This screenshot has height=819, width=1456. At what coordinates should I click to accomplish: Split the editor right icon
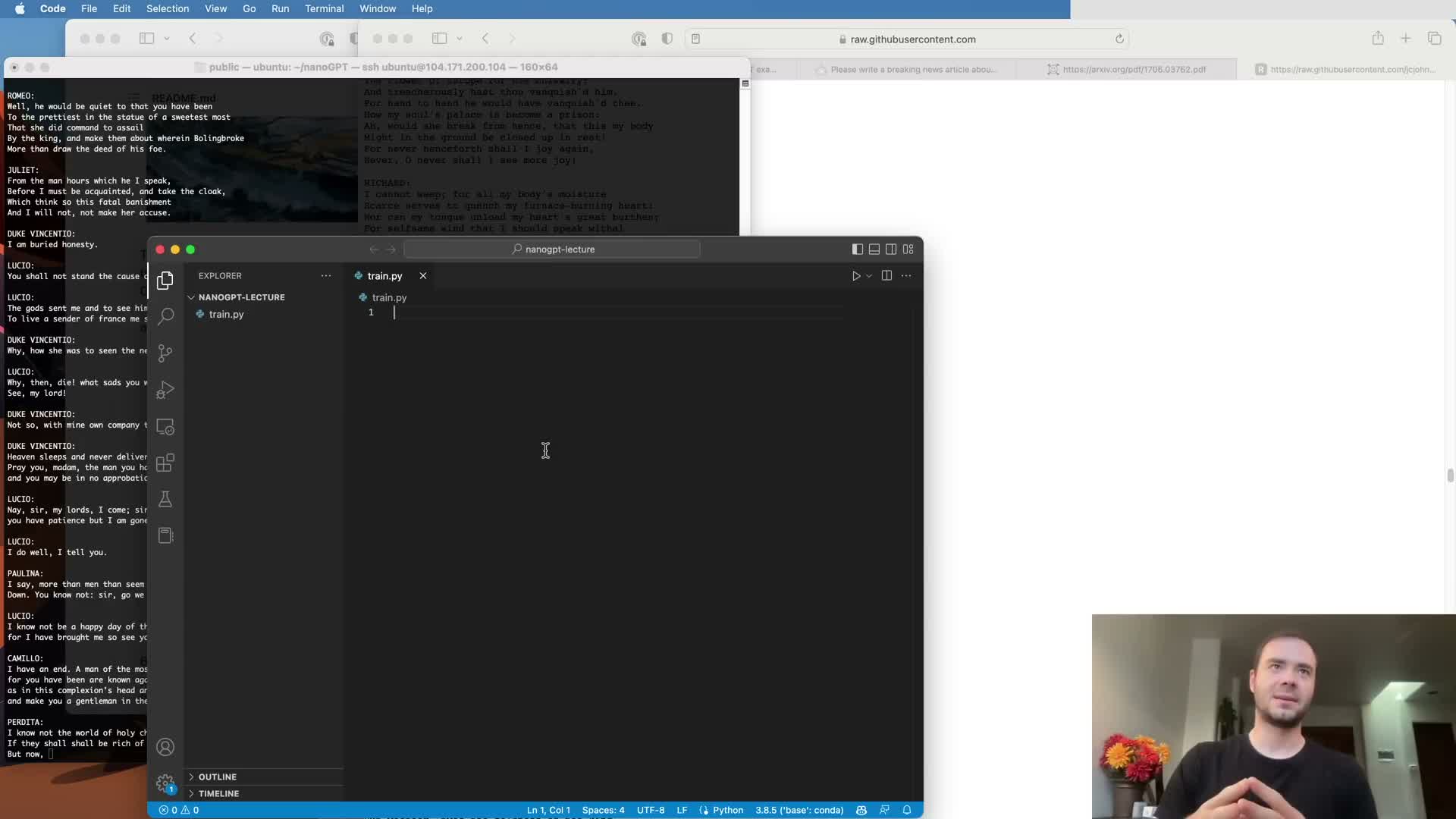[x=886, y=276]
